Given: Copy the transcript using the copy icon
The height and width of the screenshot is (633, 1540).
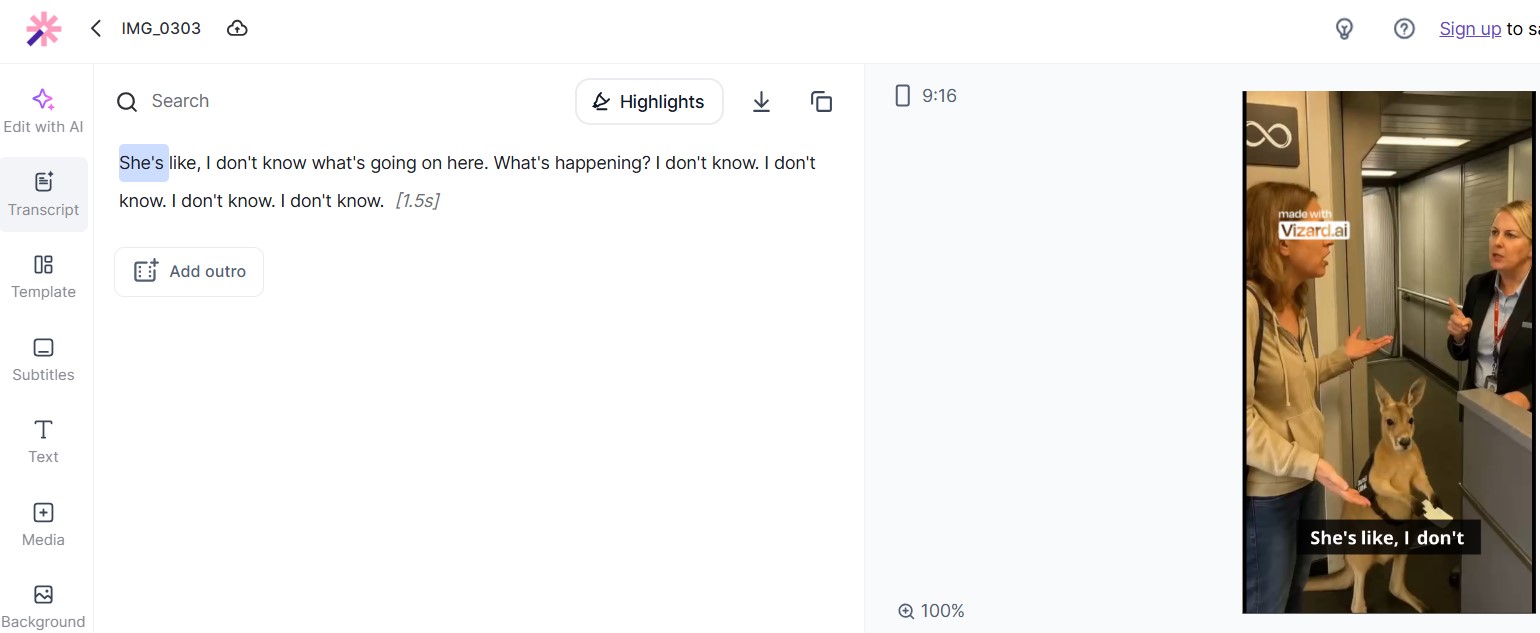Looking at the screenshot, I should (821, 101).
